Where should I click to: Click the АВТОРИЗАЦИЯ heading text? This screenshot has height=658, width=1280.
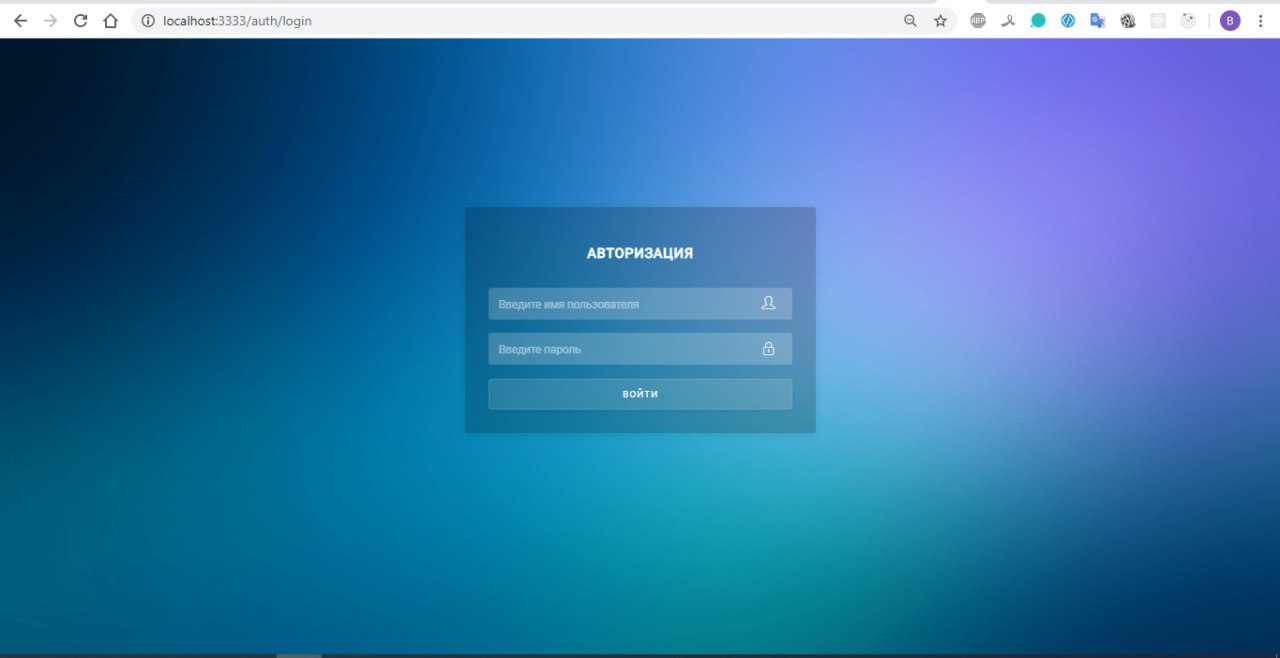coord(640,253)
